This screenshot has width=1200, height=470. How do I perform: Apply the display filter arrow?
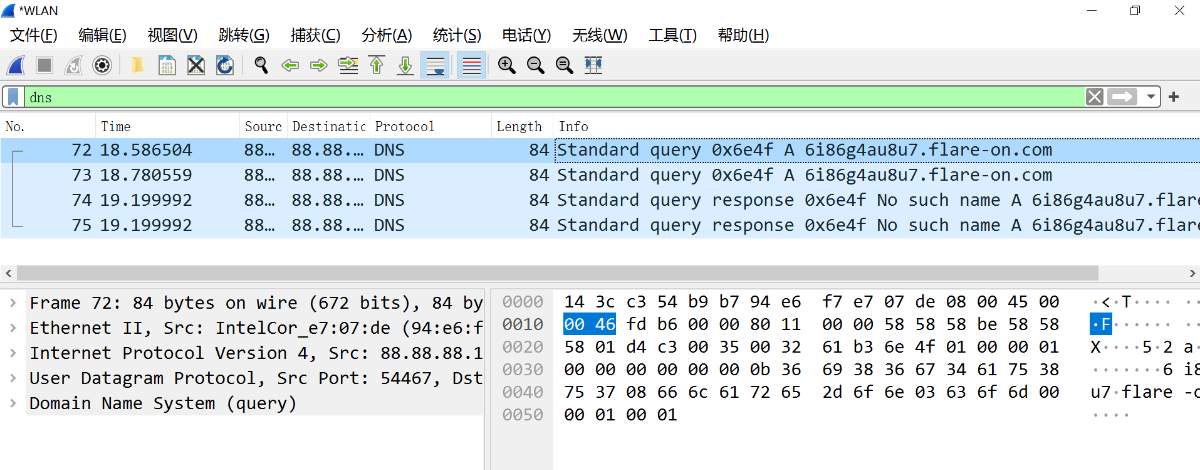(1123, 97)
